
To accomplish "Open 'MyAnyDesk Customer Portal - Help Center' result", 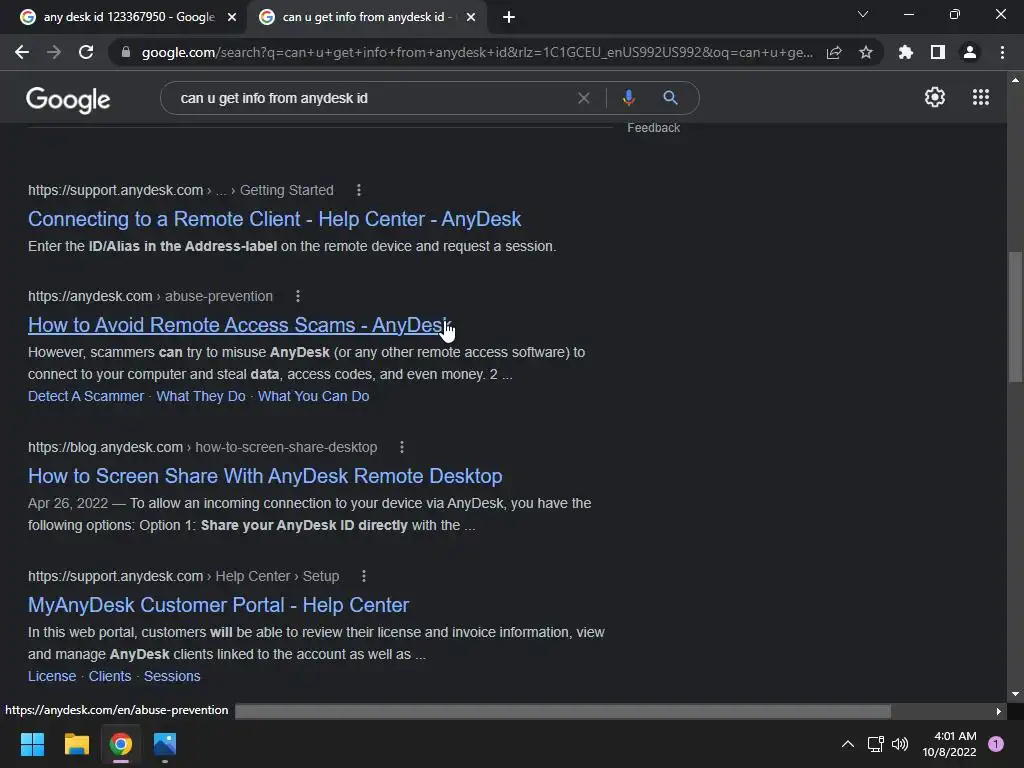I will pos(218,605).
